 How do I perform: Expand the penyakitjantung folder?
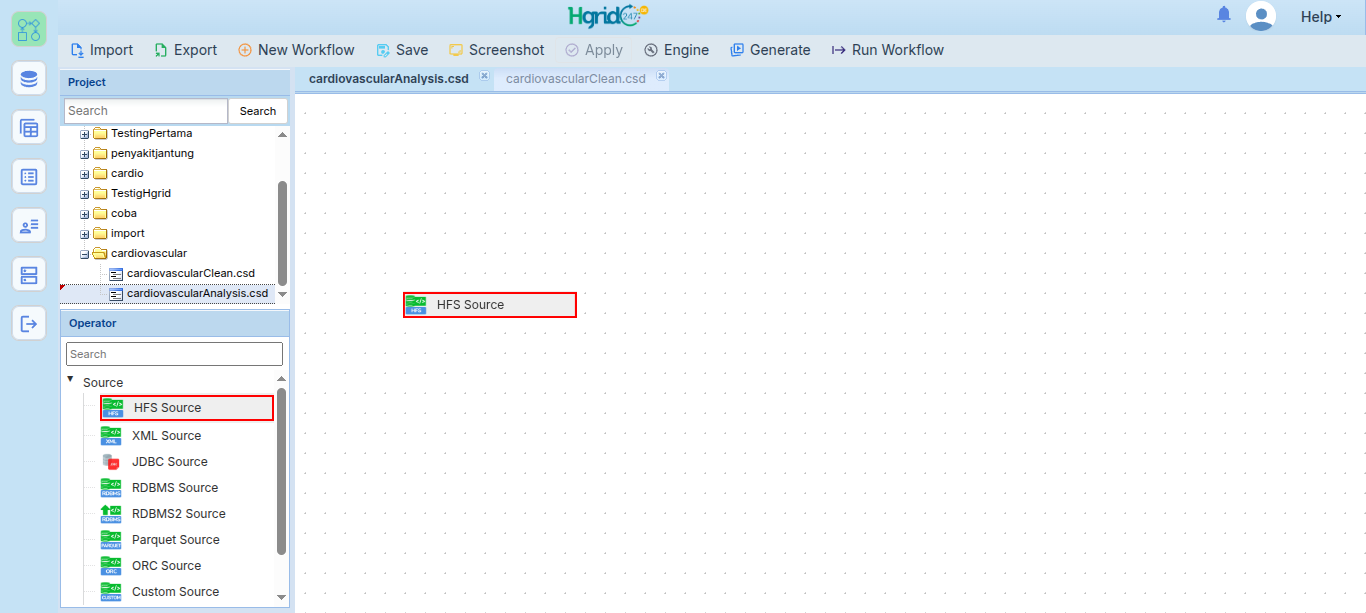(85, 154)
